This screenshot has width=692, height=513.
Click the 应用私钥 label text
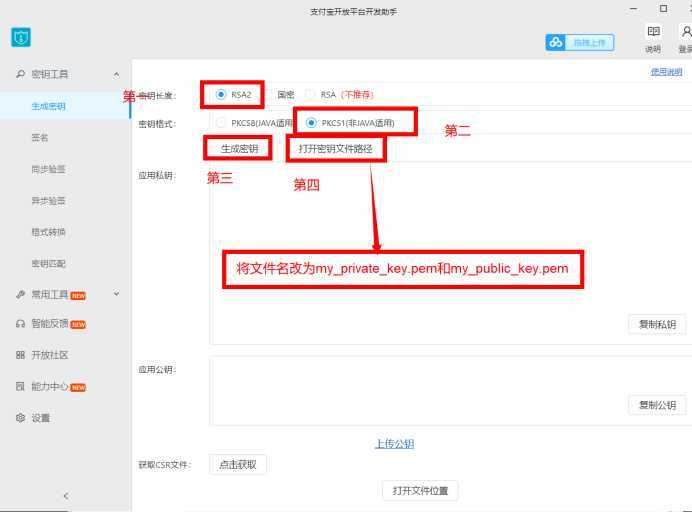point(157,175)
